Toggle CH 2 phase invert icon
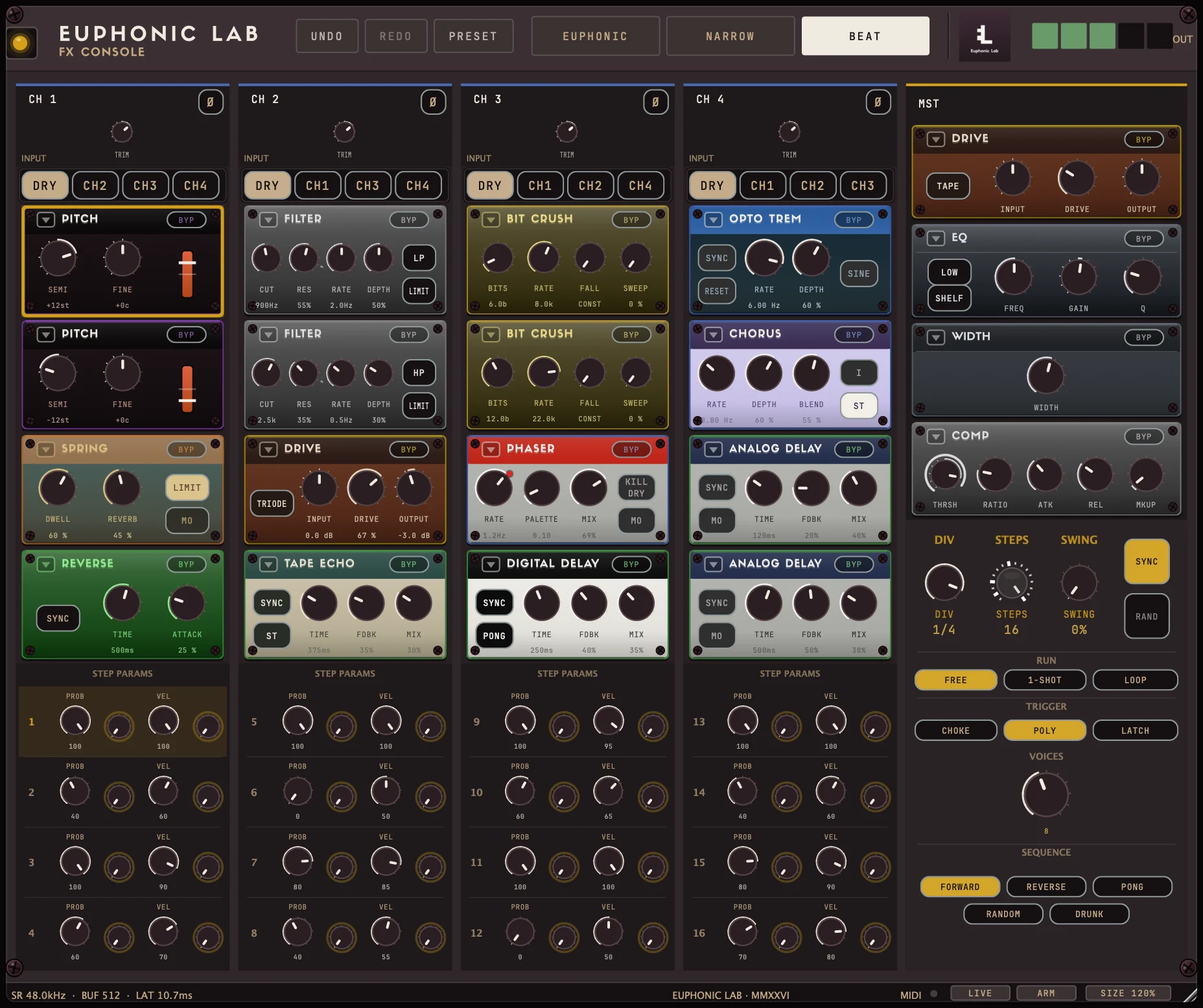This screenshot has width=1203, height=1008. click(433, 102)
